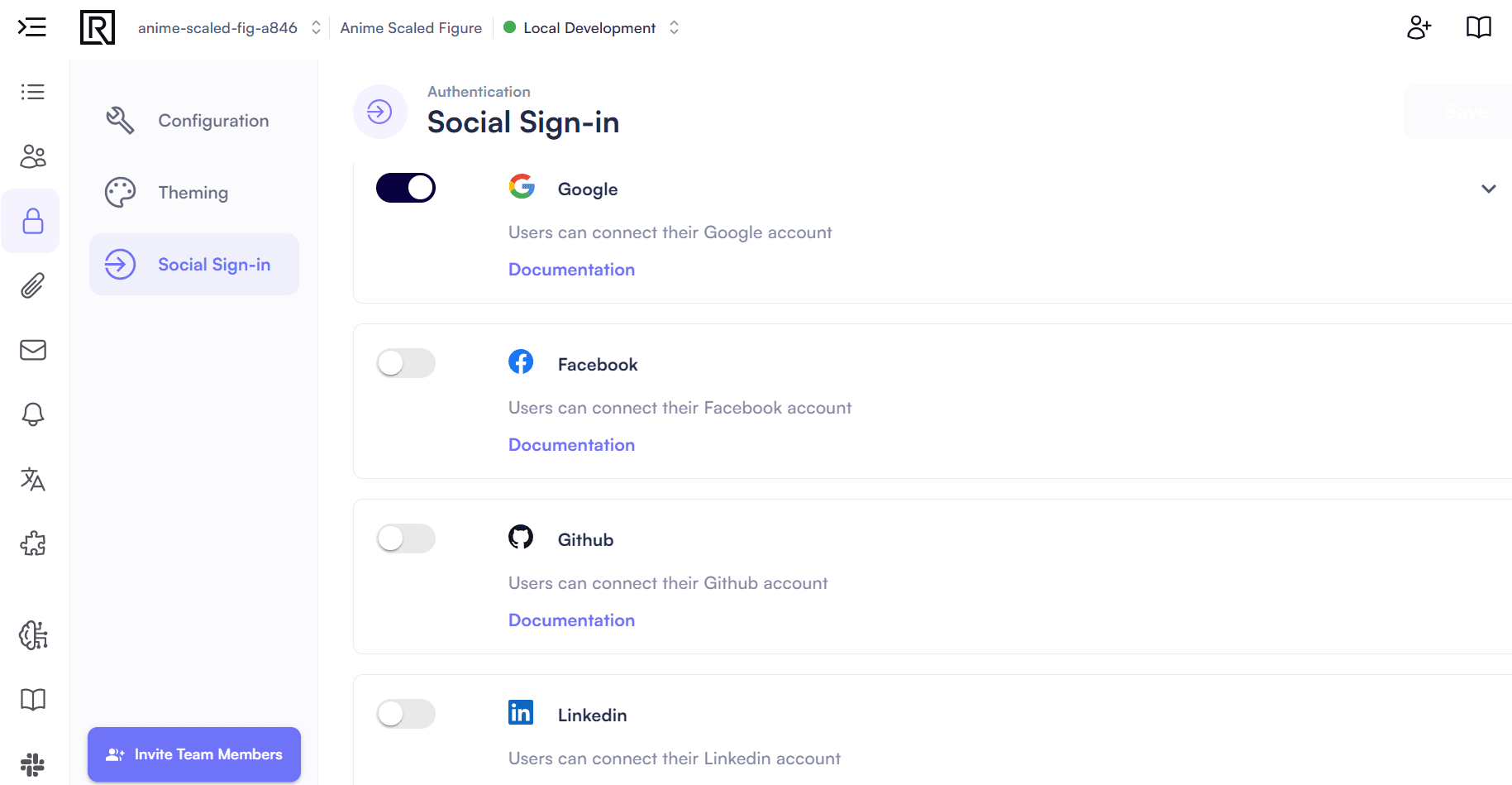Click the Invite Team Members button
The image size is (1512, 785).
(x=193, y=754)
